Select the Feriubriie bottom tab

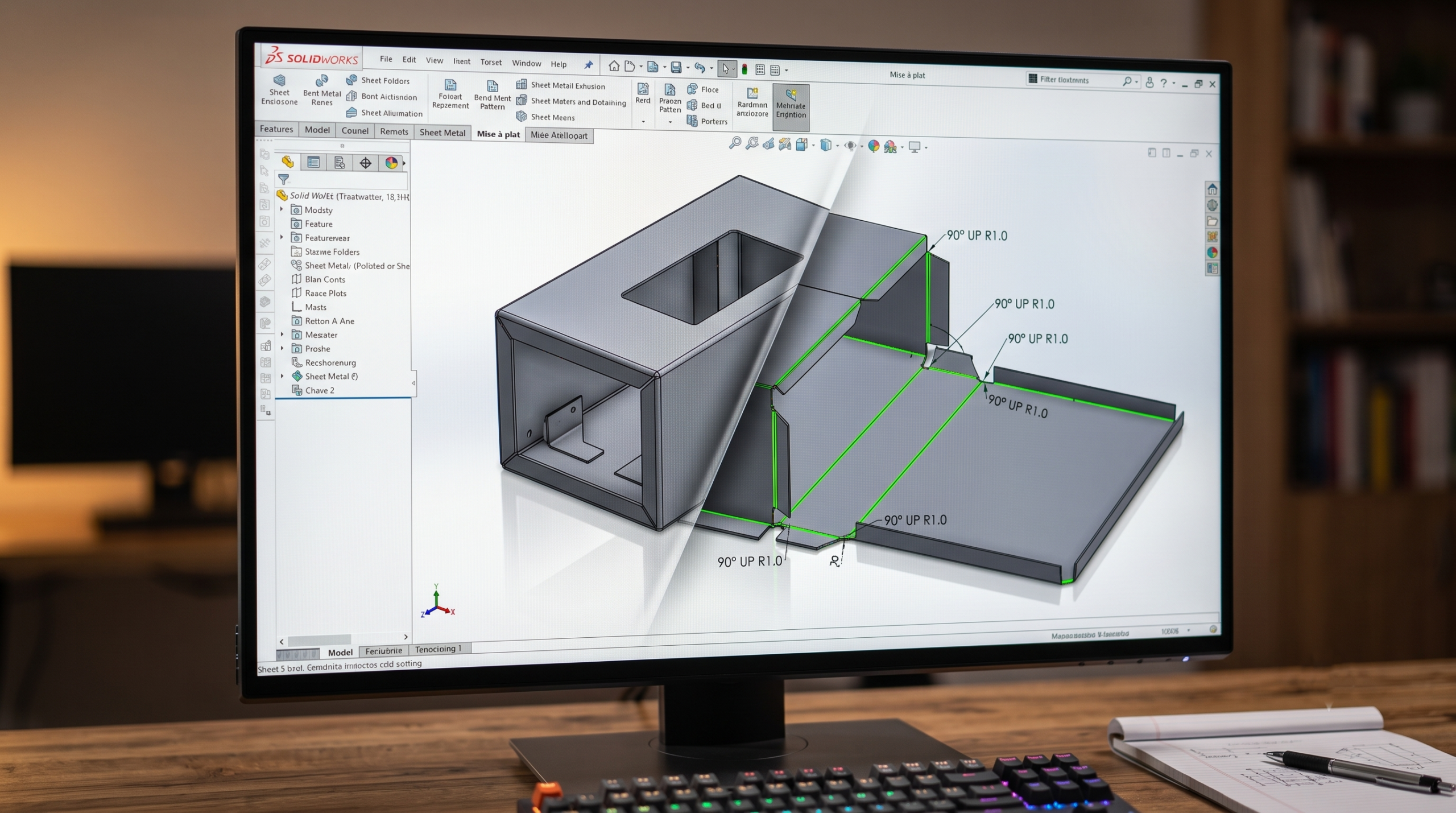pos(383,651)
